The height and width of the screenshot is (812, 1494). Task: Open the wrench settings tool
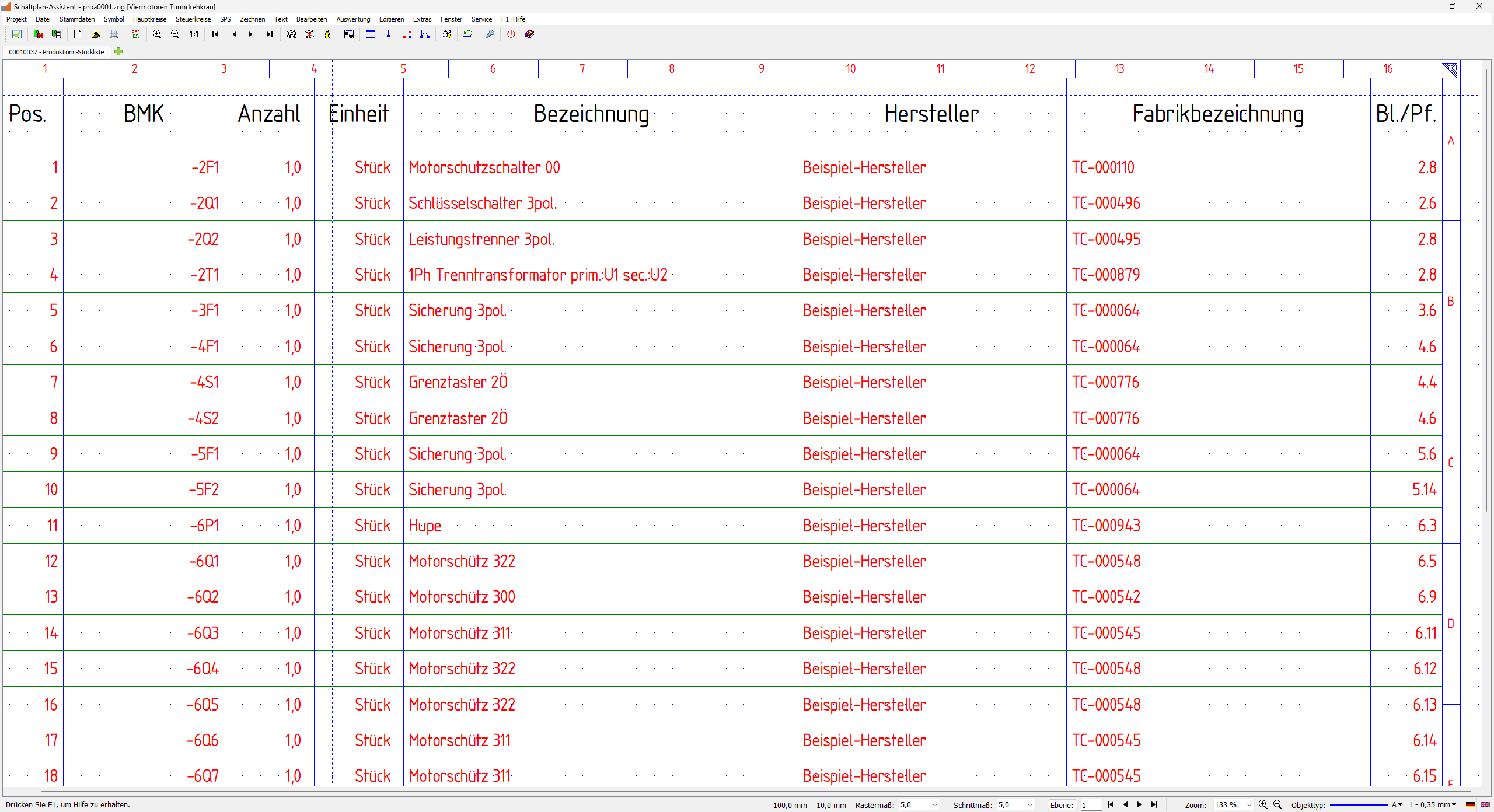click(x=490, y=34)
